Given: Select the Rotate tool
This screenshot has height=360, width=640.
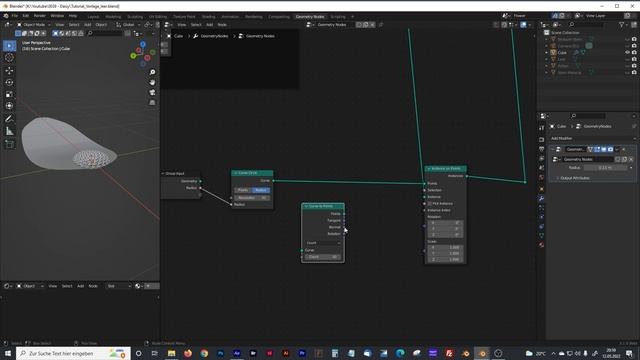Looking at the screenshot, I should [x=9, y=82].
